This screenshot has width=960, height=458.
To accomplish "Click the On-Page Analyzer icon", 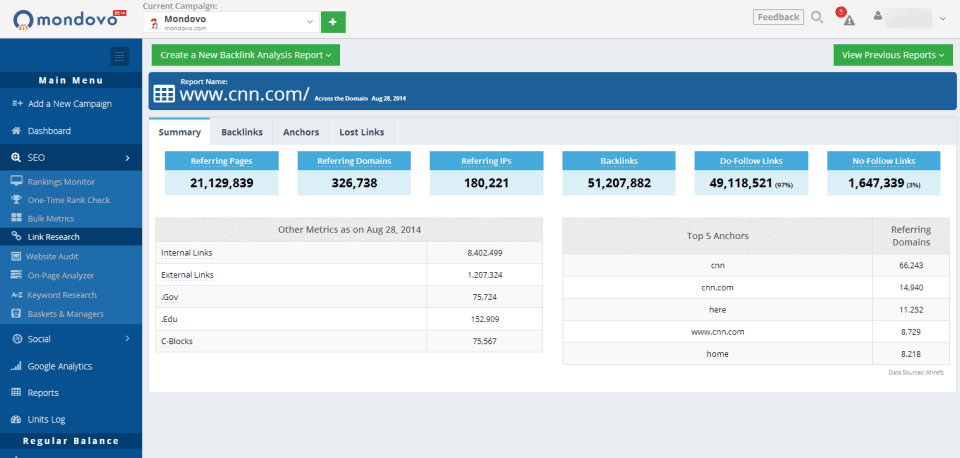I will [x=17, y=276].
